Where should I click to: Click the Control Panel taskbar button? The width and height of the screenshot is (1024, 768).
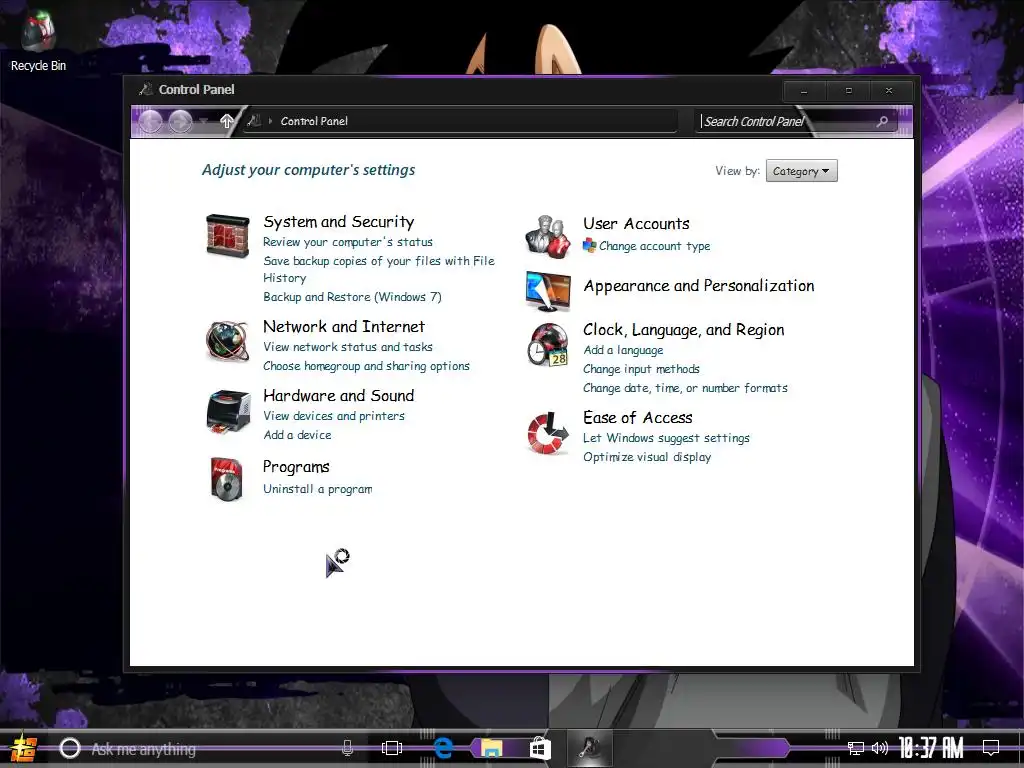pos(589,748)
